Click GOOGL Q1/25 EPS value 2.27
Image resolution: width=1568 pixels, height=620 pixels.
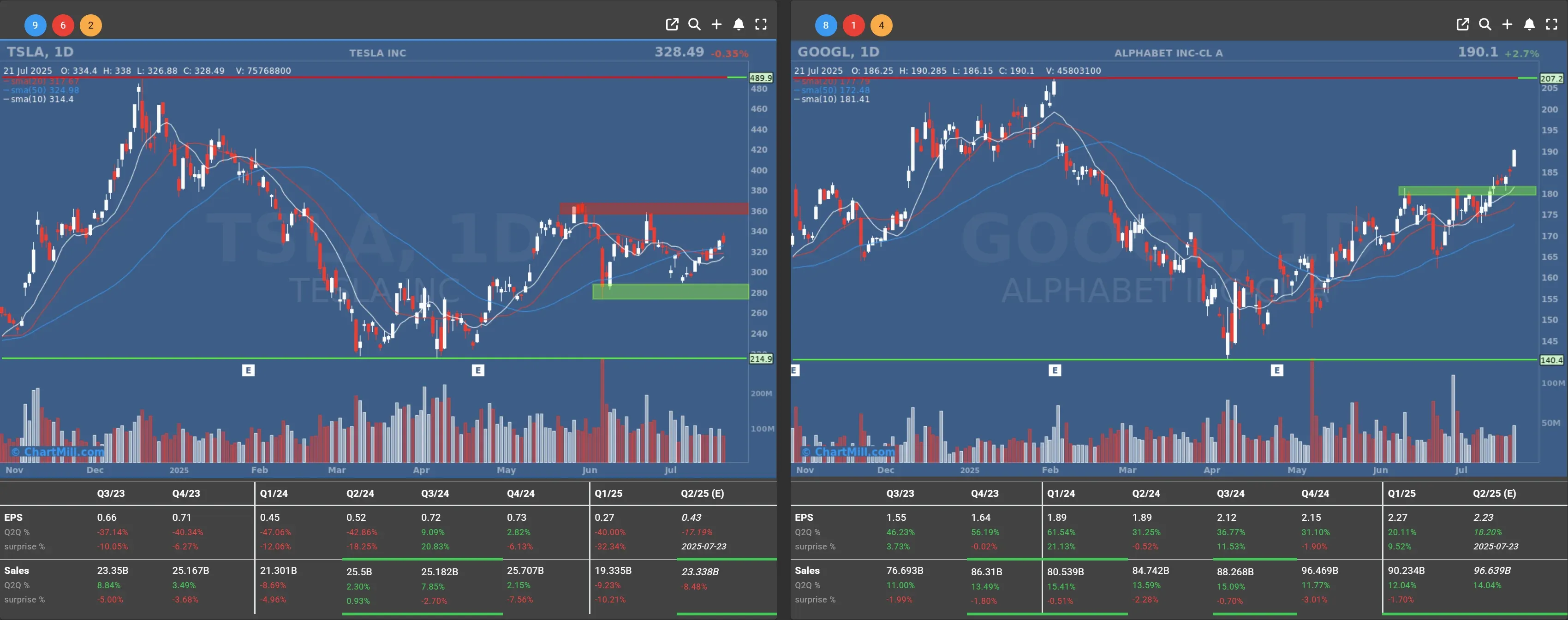[1398, 517]
